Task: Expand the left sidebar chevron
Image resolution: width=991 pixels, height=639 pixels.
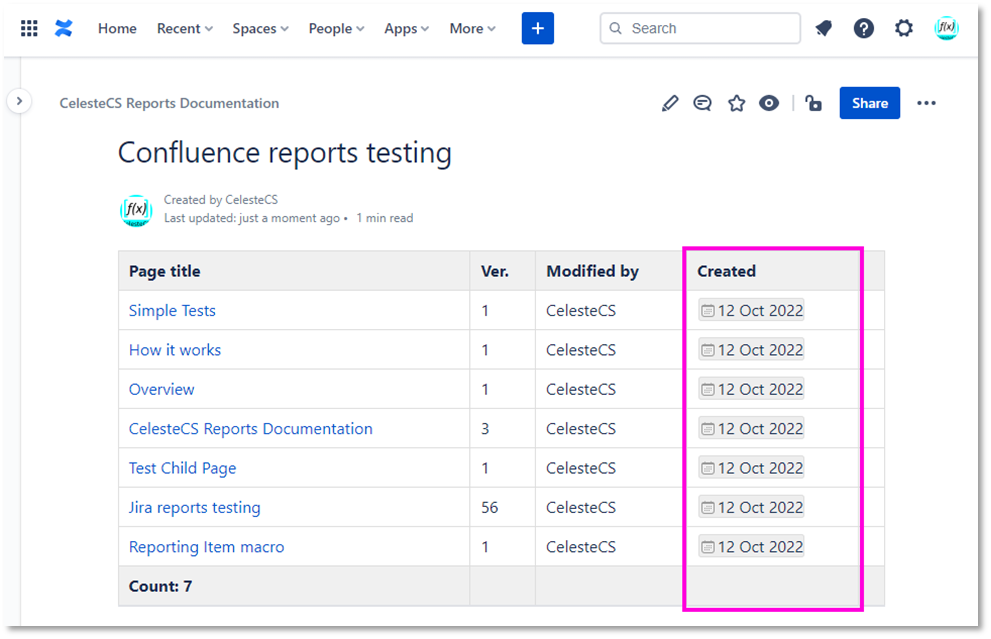Action: point(20,101)
